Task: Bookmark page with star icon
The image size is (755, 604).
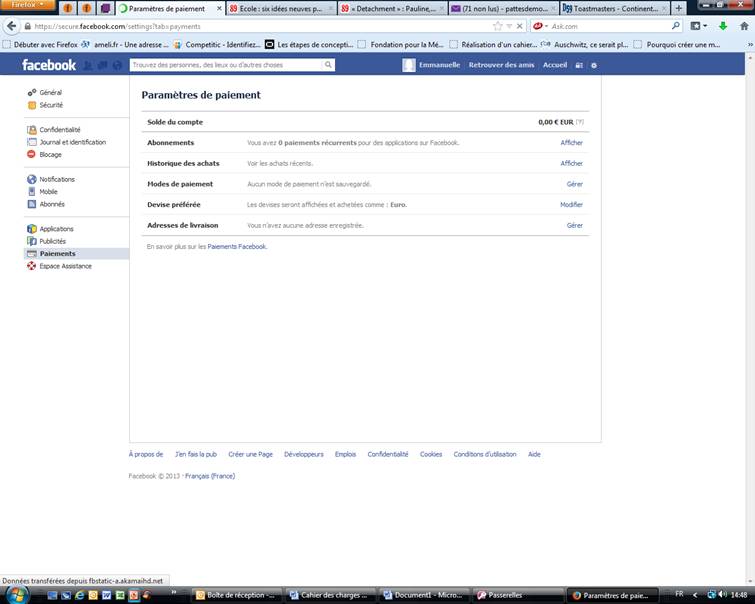Action: point(497,26)
